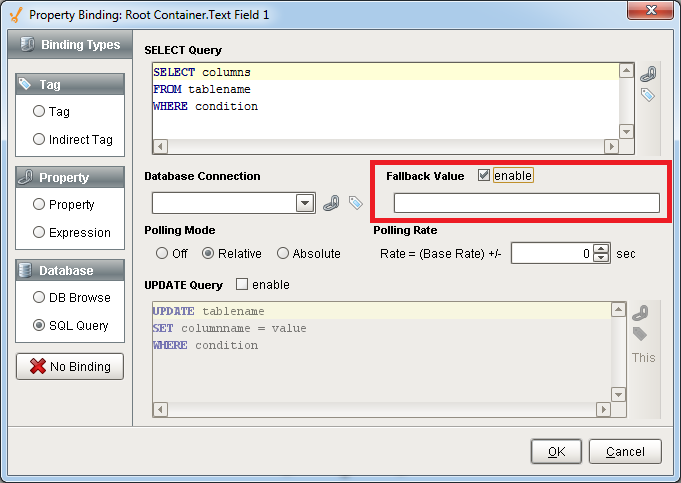Click link icon next to Database Connection
681x483 pixels.
(x=332, y=203)
